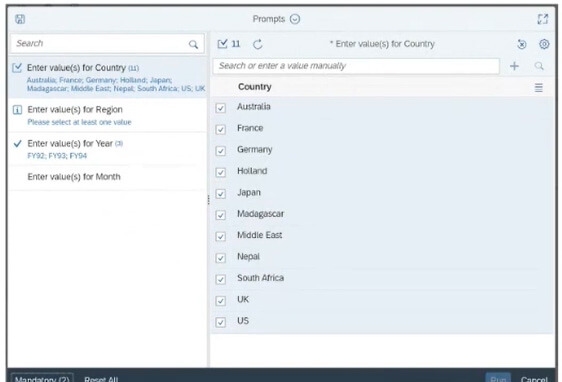Click the plus add value icon
The height and width of the screenshot is (382, 562).
[514, 66]
